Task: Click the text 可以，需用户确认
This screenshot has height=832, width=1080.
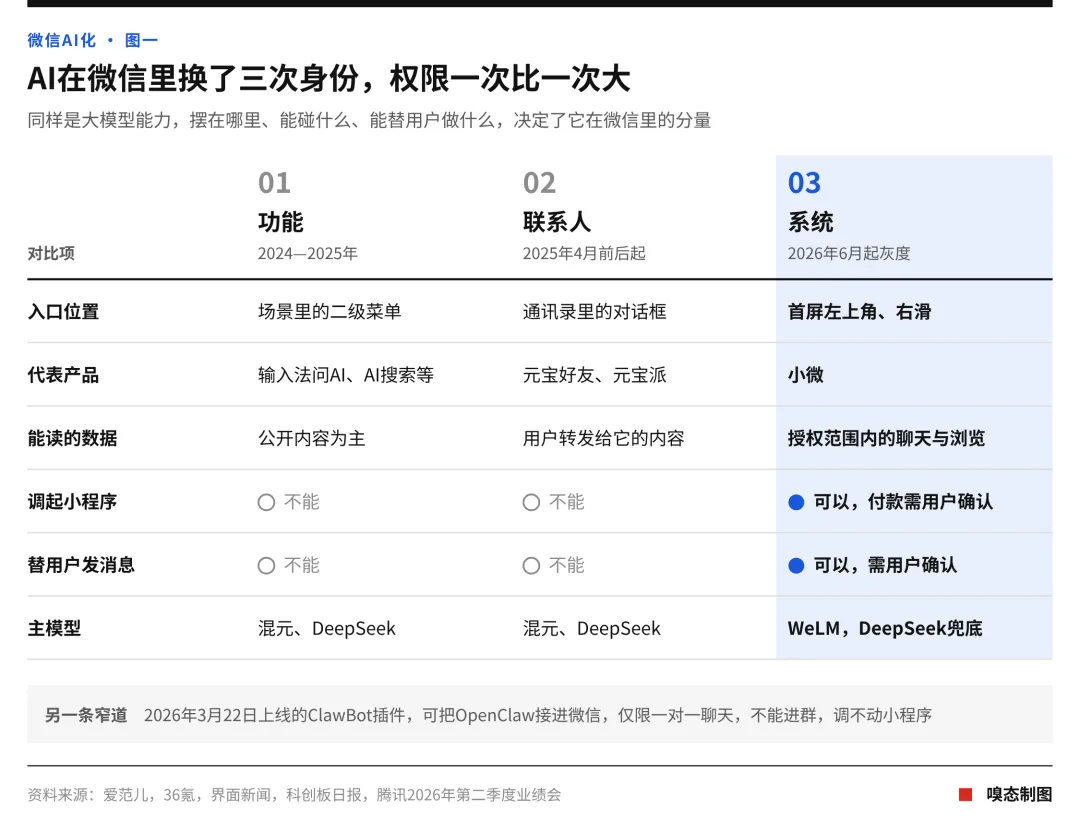Action: click(886, 565)
